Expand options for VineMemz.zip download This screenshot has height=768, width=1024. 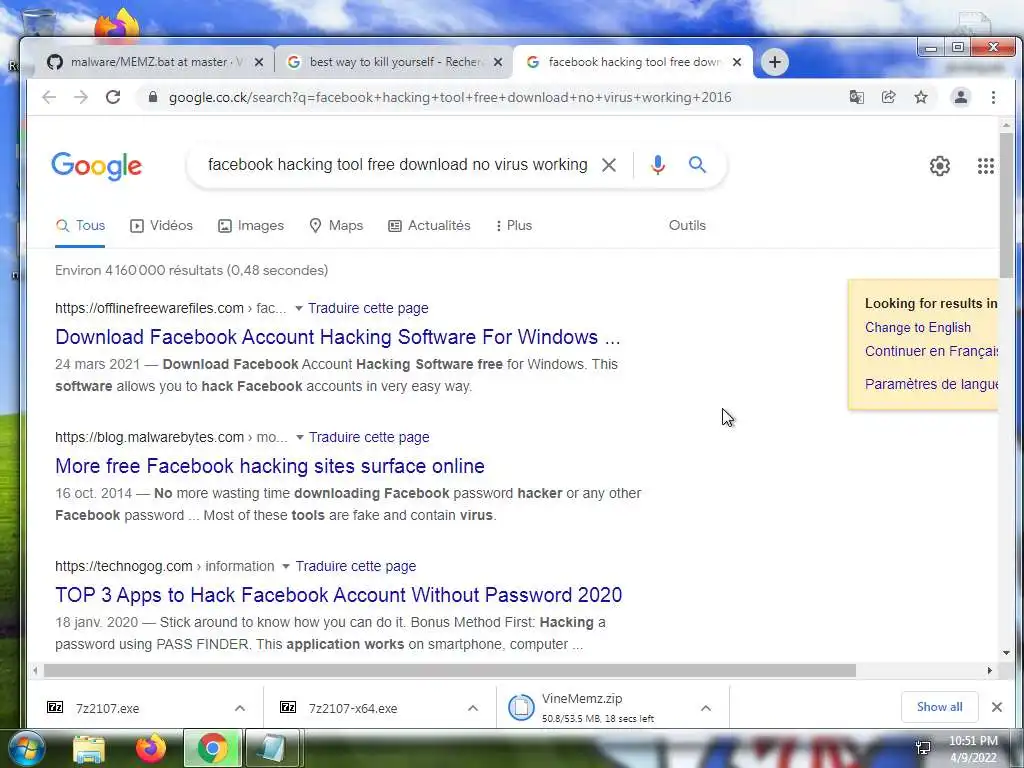[706, 708]
